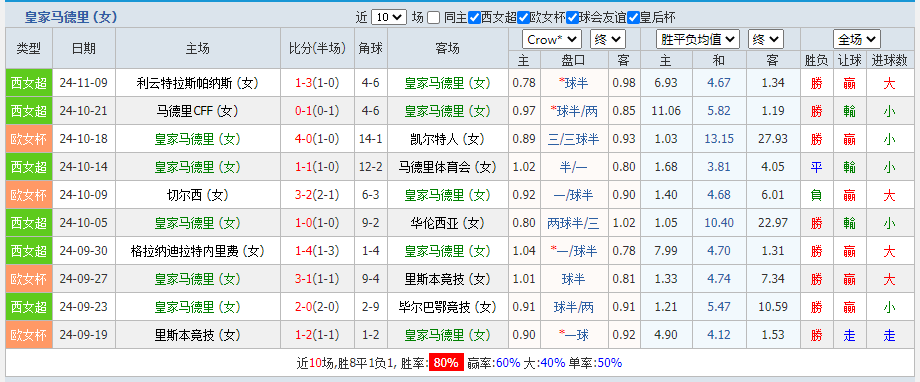The image size is (920, 382).
Task: Click the 皇家马德里 (女) team title
Action: point(71,18)
